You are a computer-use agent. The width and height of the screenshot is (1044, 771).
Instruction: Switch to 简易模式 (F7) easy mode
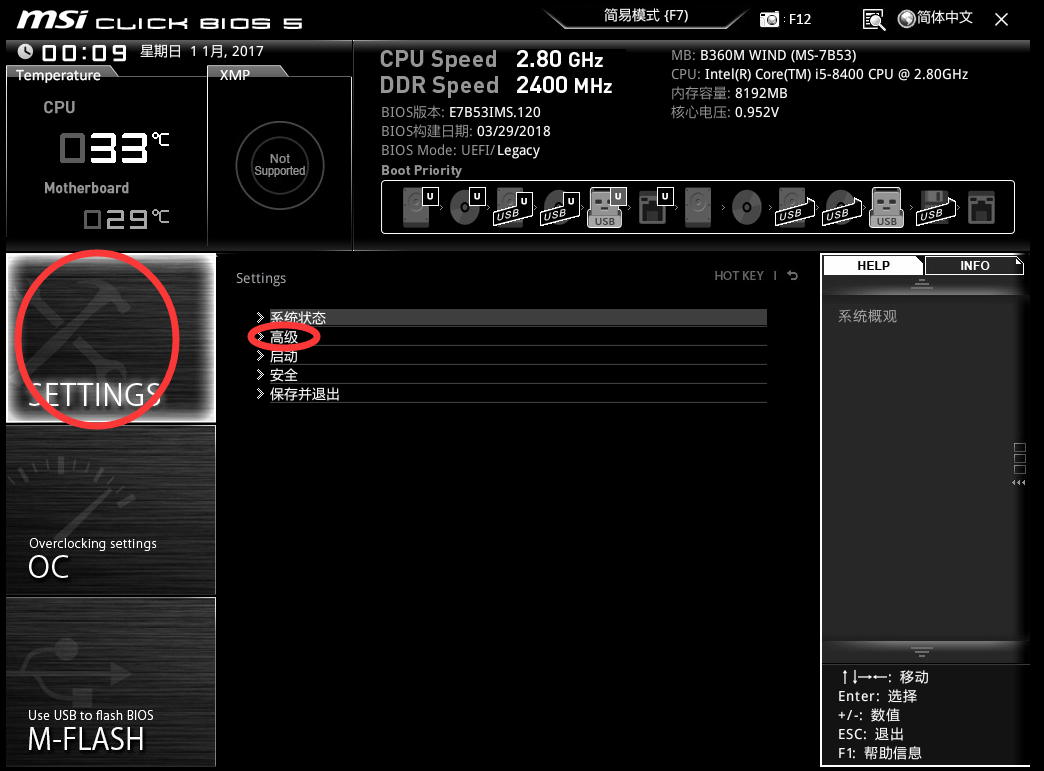coord(646,16)
